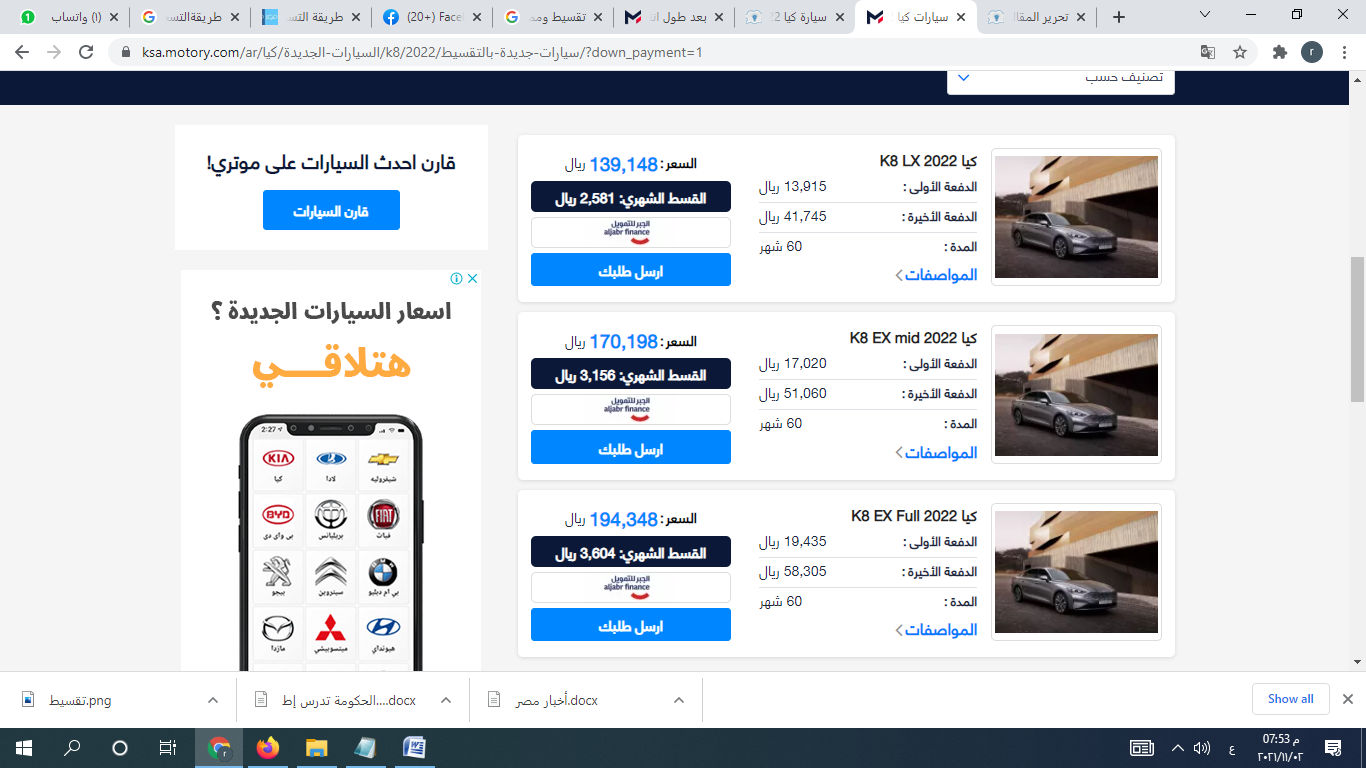
Task: Open the Chrome extensions puzzle icon
Action: (x=1279, y=52)
